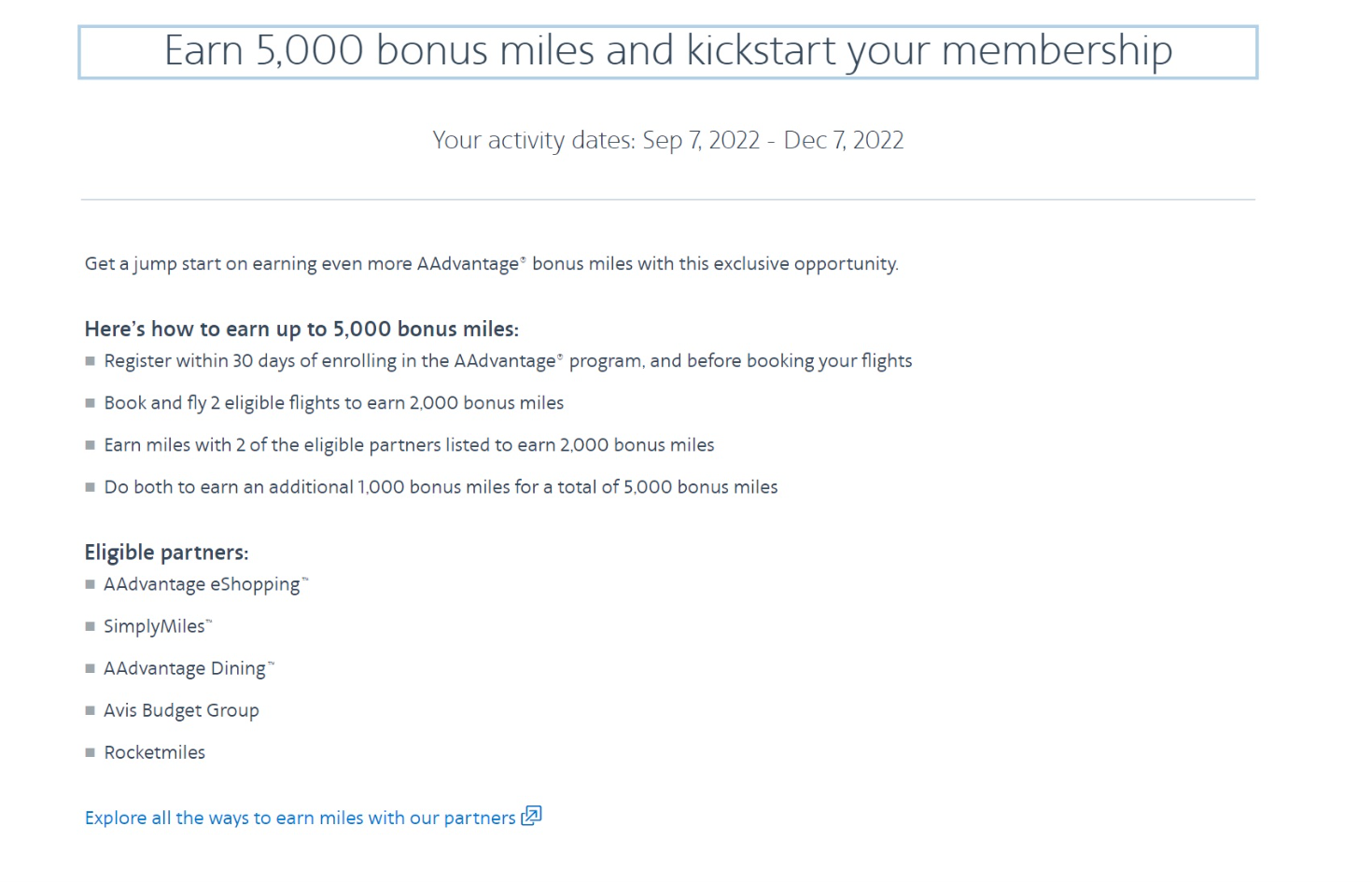Open the external link icon beside partners link
The image size is (1372, 882).
point(531,816)
